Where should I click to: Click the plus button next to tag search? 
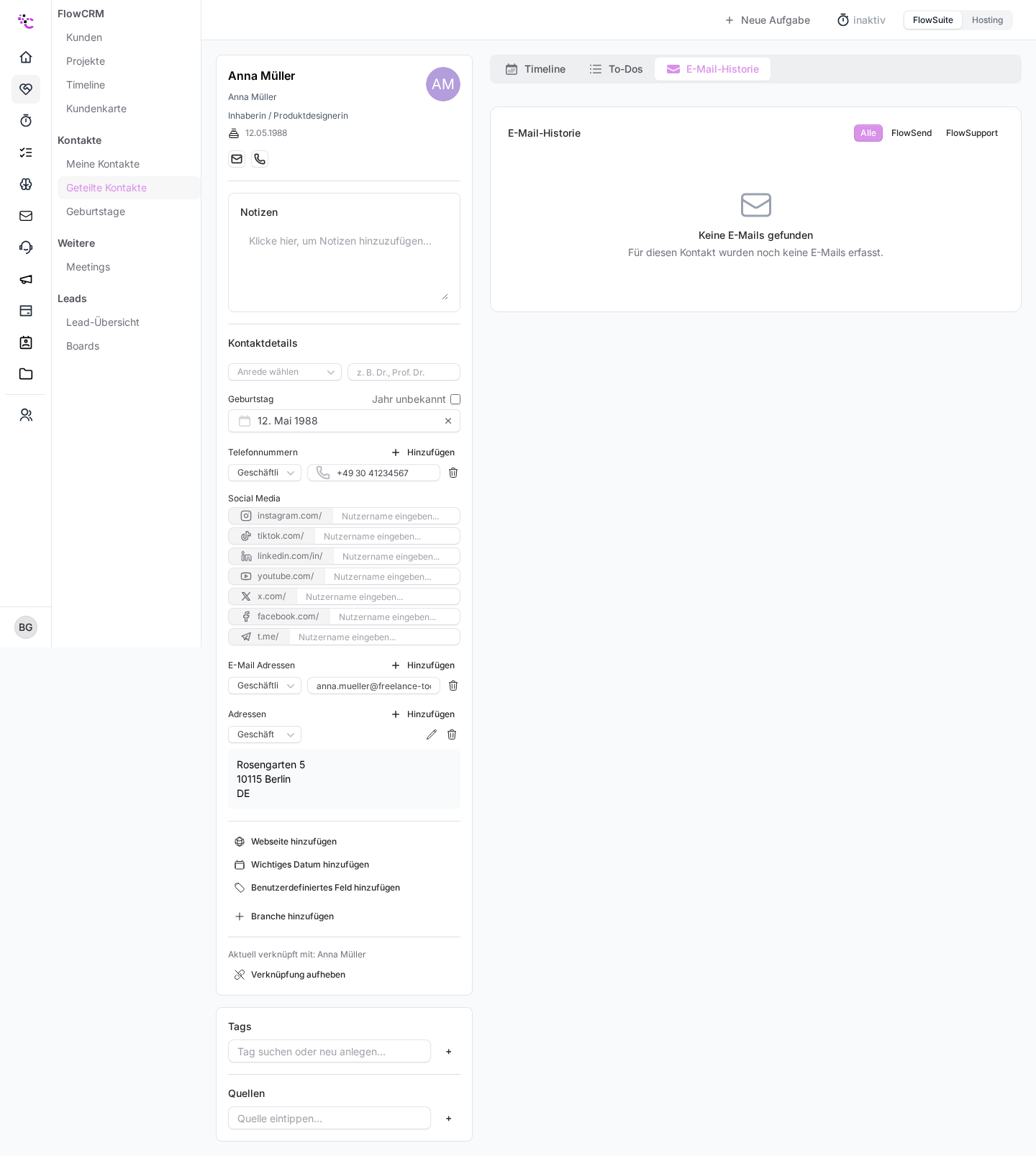(449, 1052)
